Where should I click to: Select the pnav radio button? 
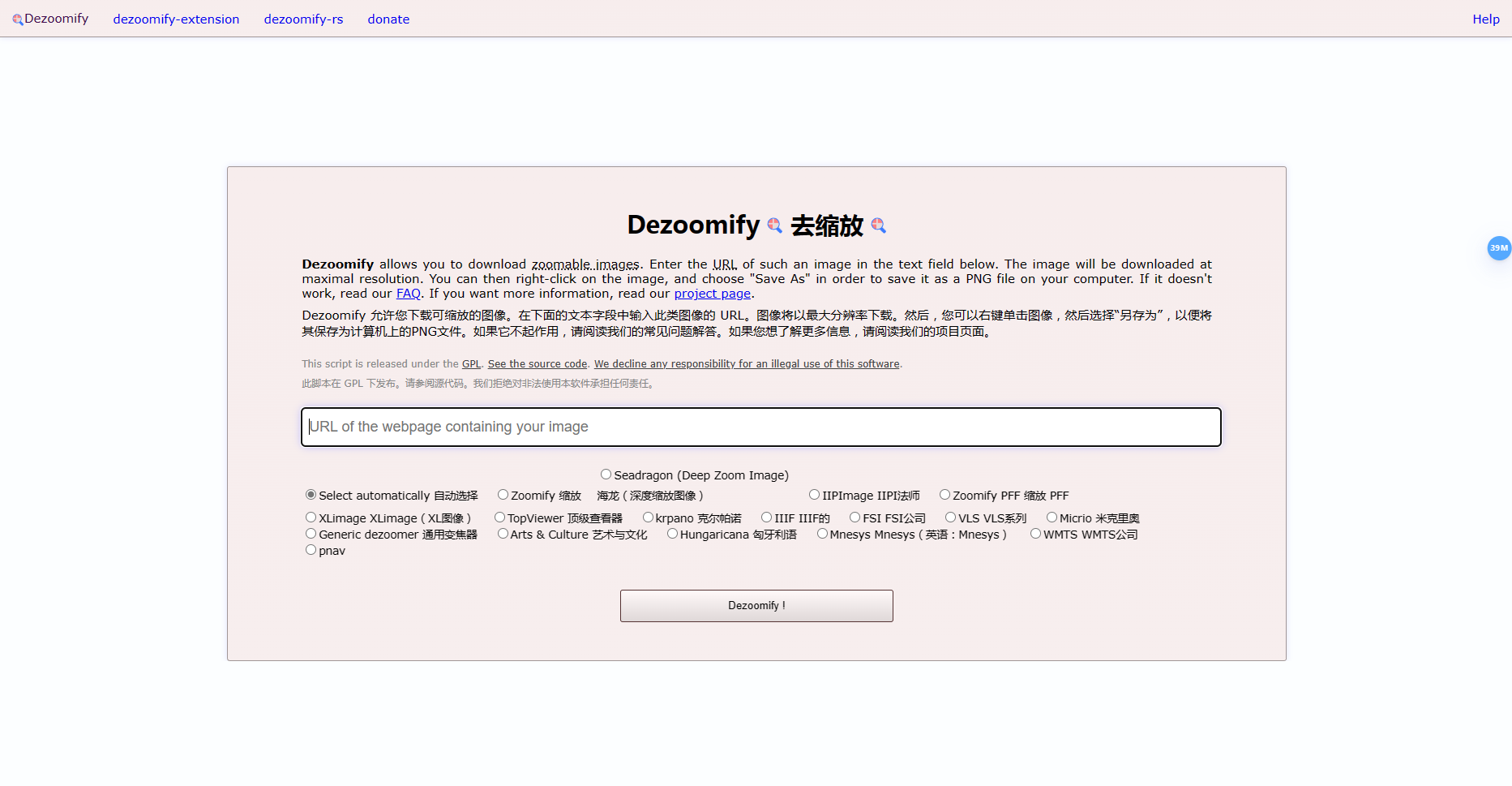point(311,550)
